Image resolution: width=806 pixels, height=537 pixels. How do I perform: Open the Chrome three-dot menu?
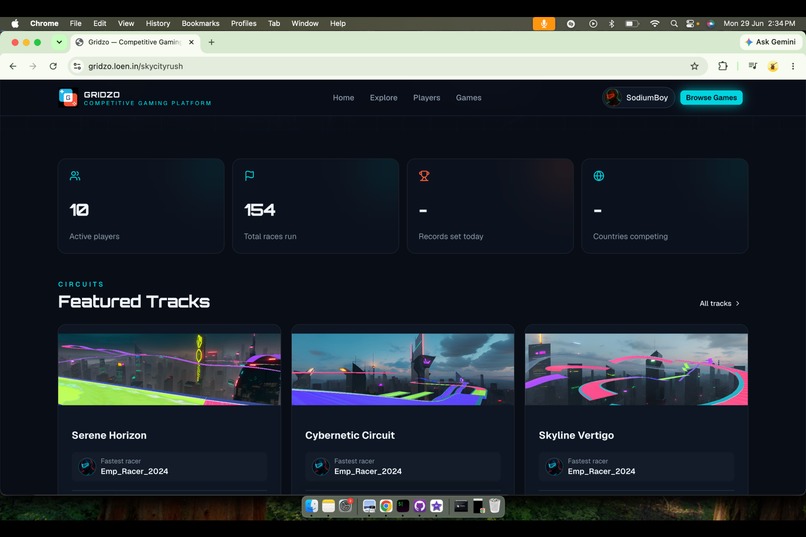[x=793, y=66]
